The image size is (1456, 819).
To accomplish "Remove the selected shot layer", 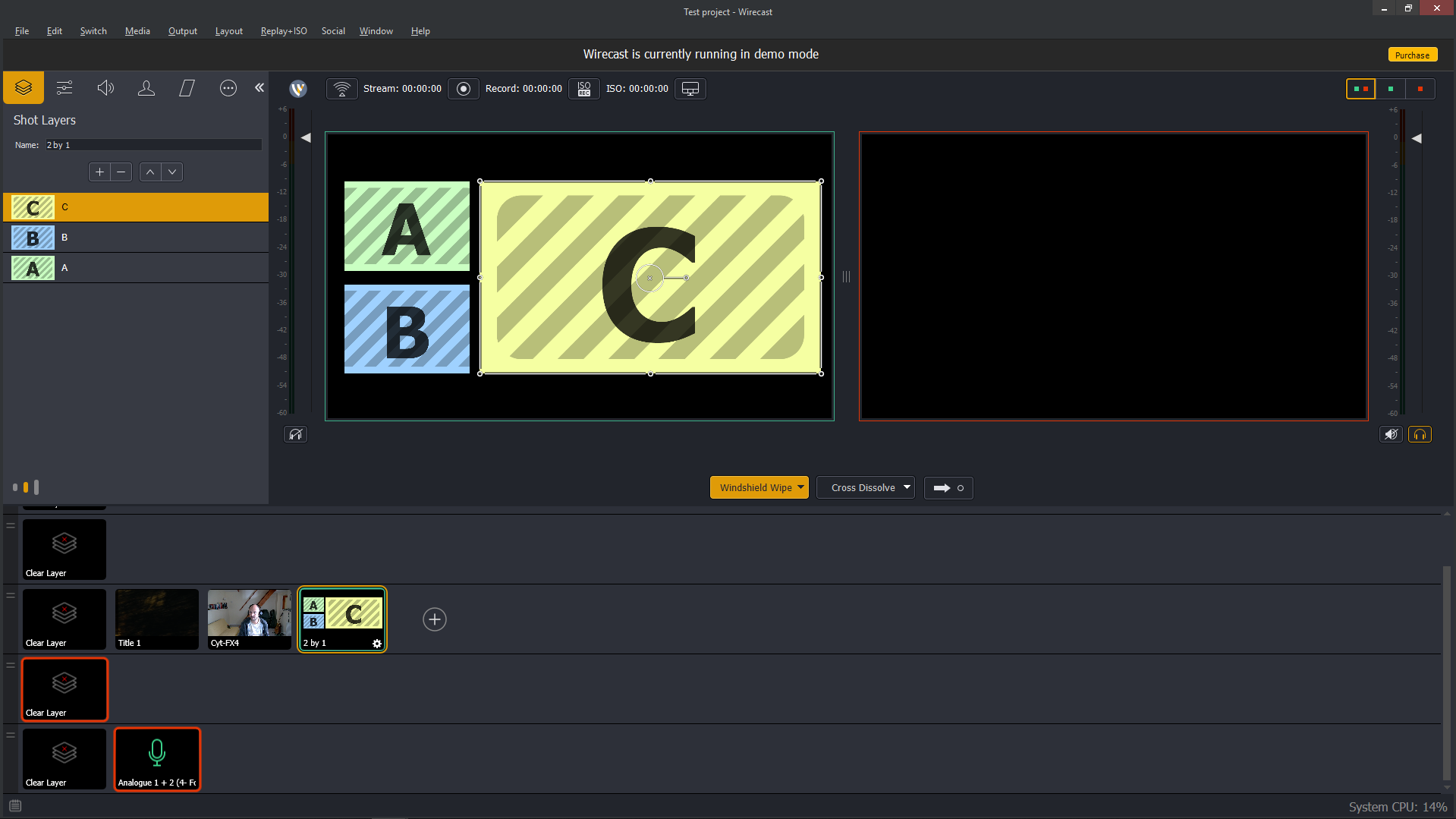I will pos(121,172).
